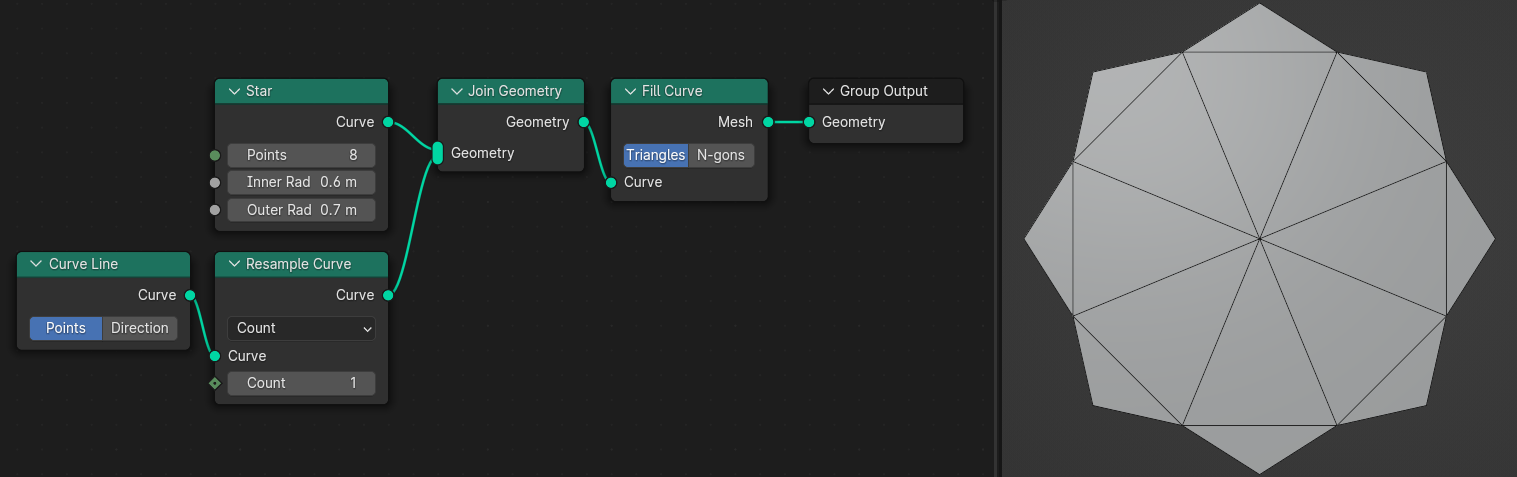This screenshot has height=477, width=1517.
Task: Click the Resample Curve Count value field
Action: tap(301, 383)
